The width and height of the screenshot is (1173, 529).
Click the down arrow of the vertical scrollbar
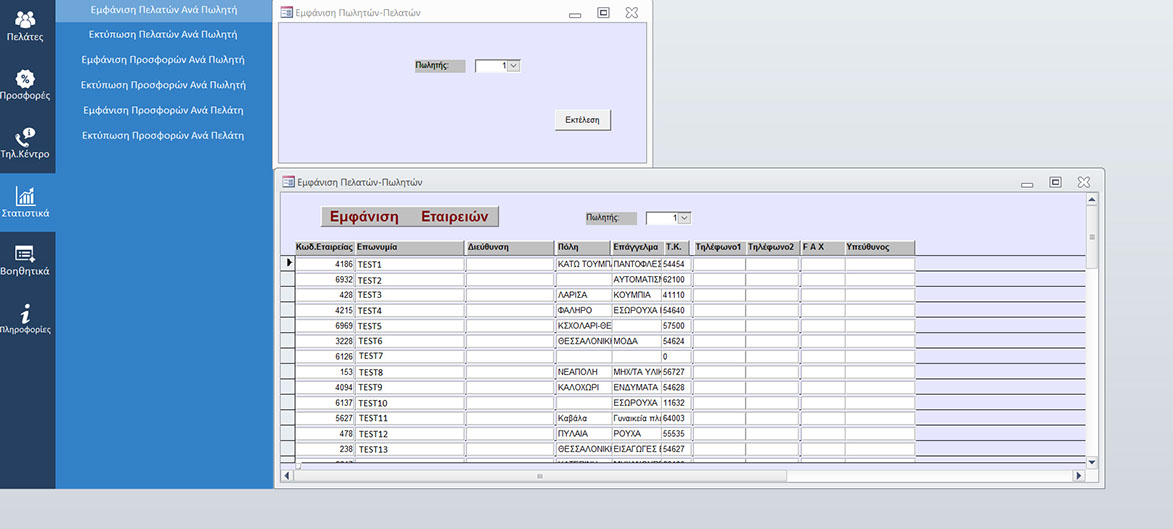tap(1092, 462)
